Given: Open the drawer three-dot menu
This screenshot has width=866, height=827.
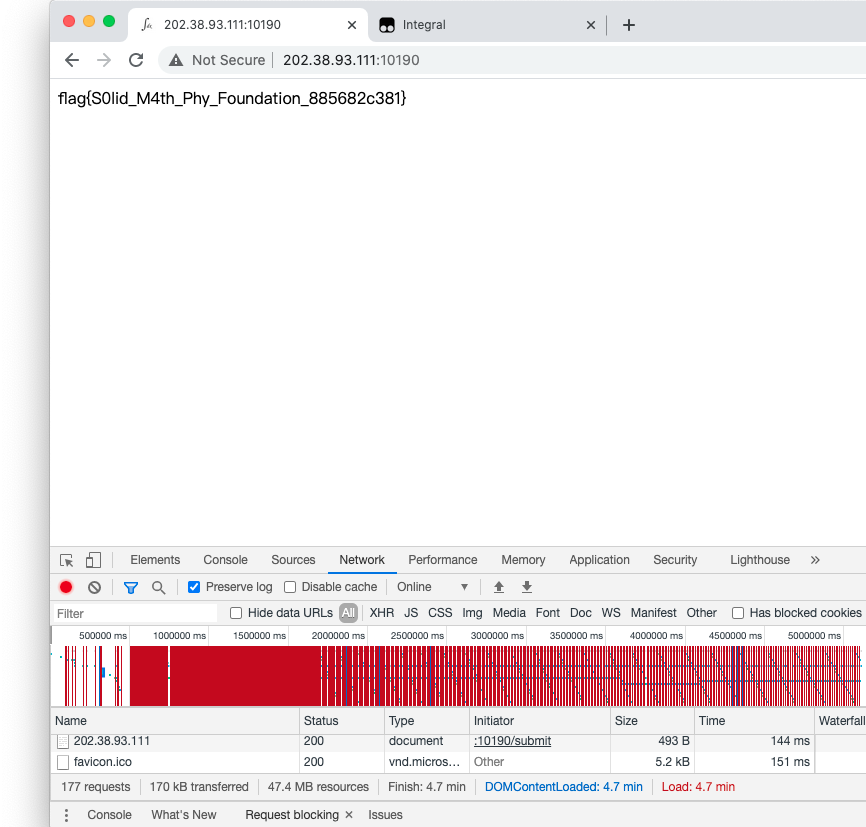Looking at the screenshot, I should click(67, 815).
